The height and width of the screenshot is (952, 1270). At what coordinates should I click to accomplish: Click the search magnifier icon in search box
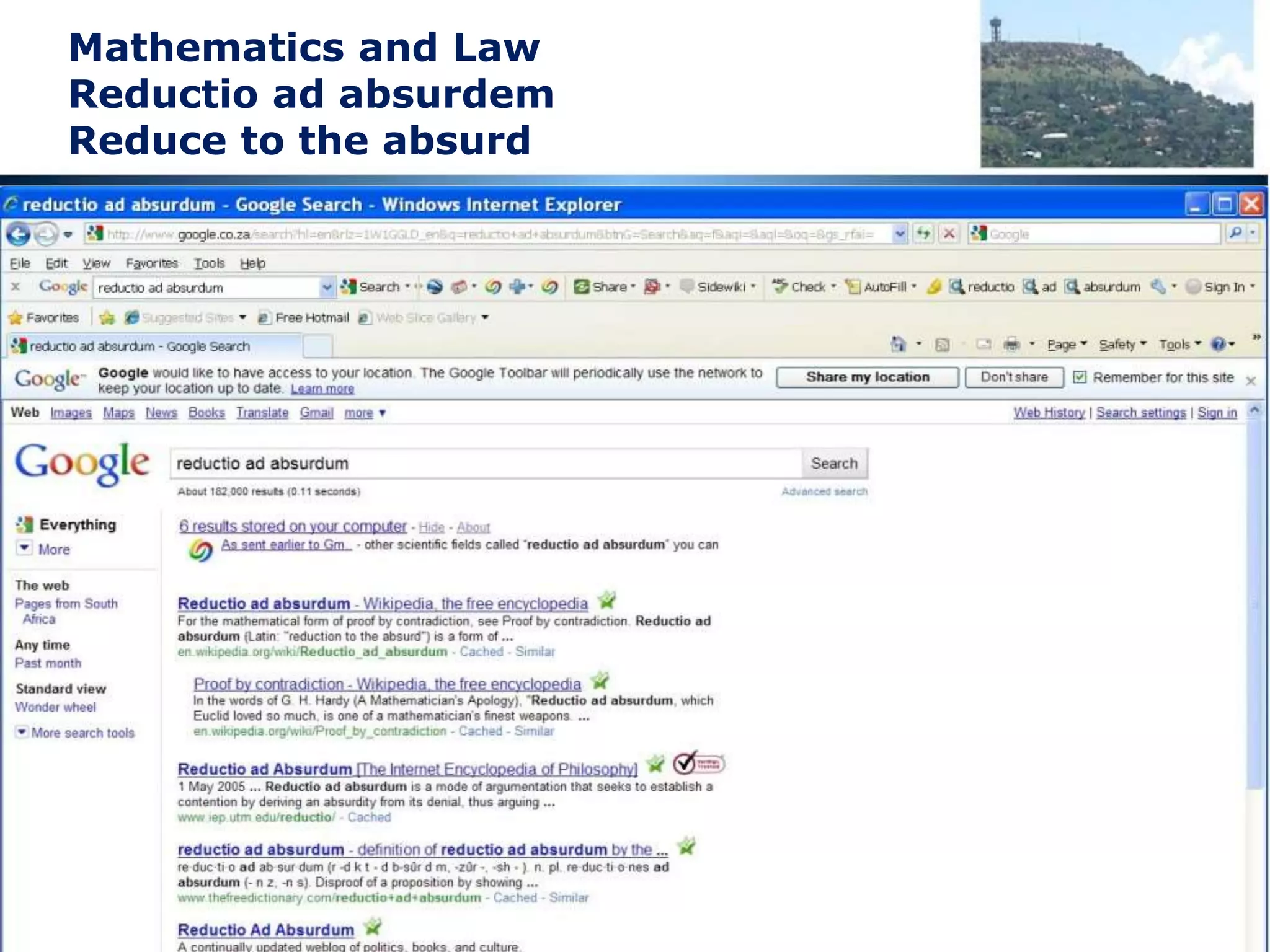pyautogui.click(x=1235, y=233)
